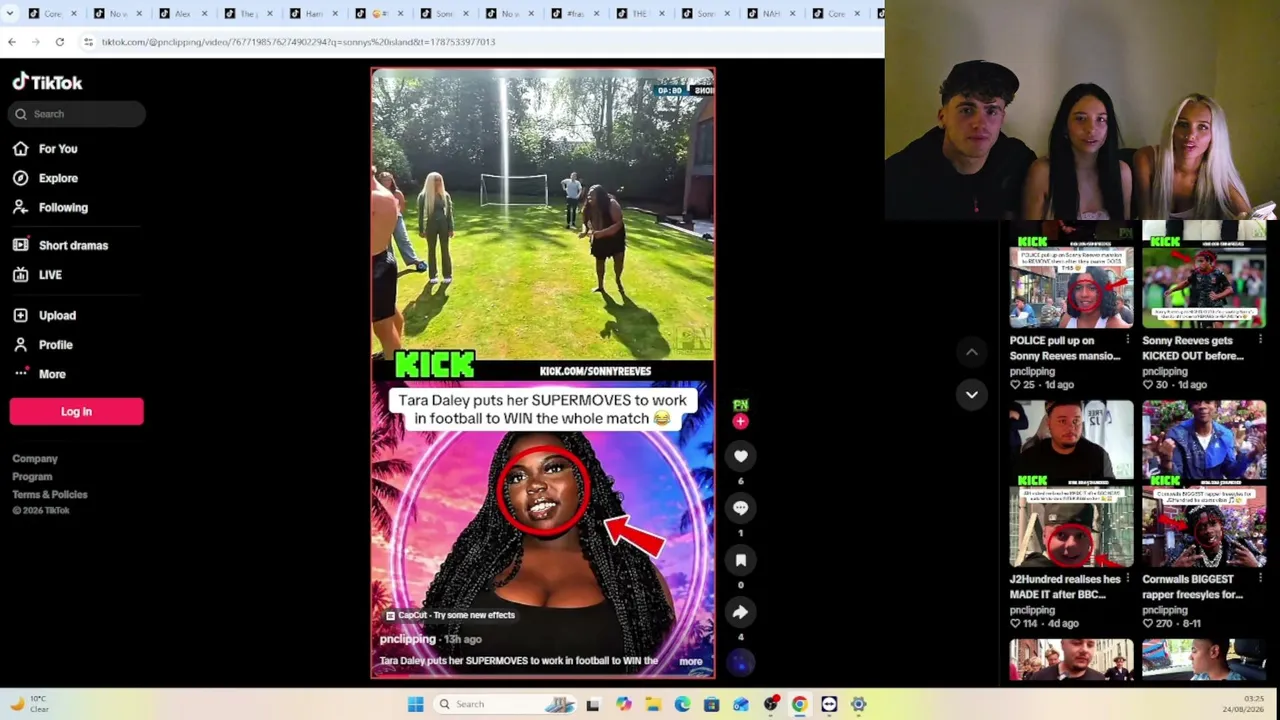
Task: Reload the TikTok page
Action: tap(60, 42)
